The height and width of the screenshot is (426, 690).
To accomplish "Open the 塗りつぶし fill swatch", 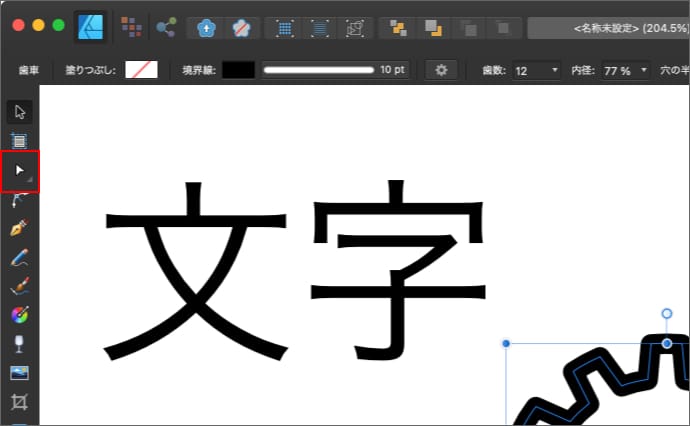I will 142,71.
